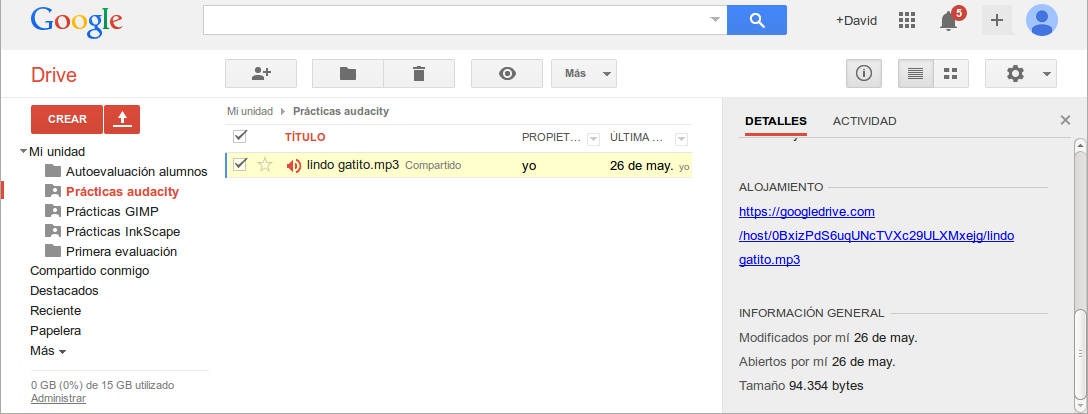1088x414 pixels.
Task: Click the trash delete icon
Action: click(x=419, y=74)
